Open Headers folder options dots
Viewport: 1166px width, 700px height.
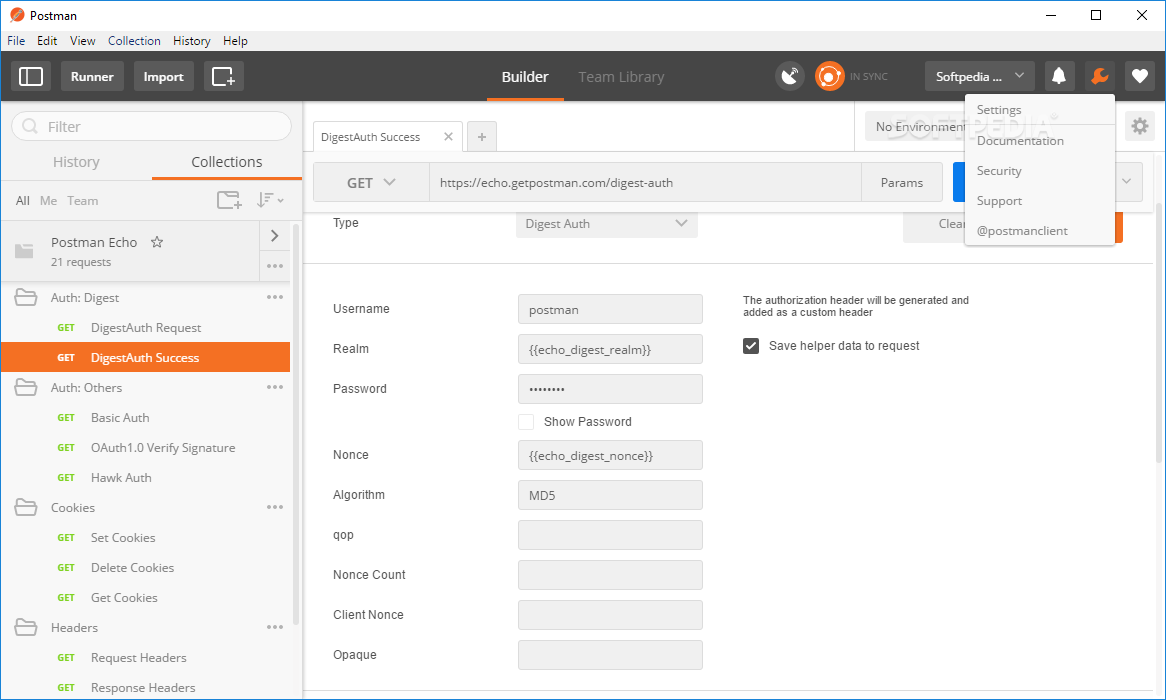click(x=274, y=628)
